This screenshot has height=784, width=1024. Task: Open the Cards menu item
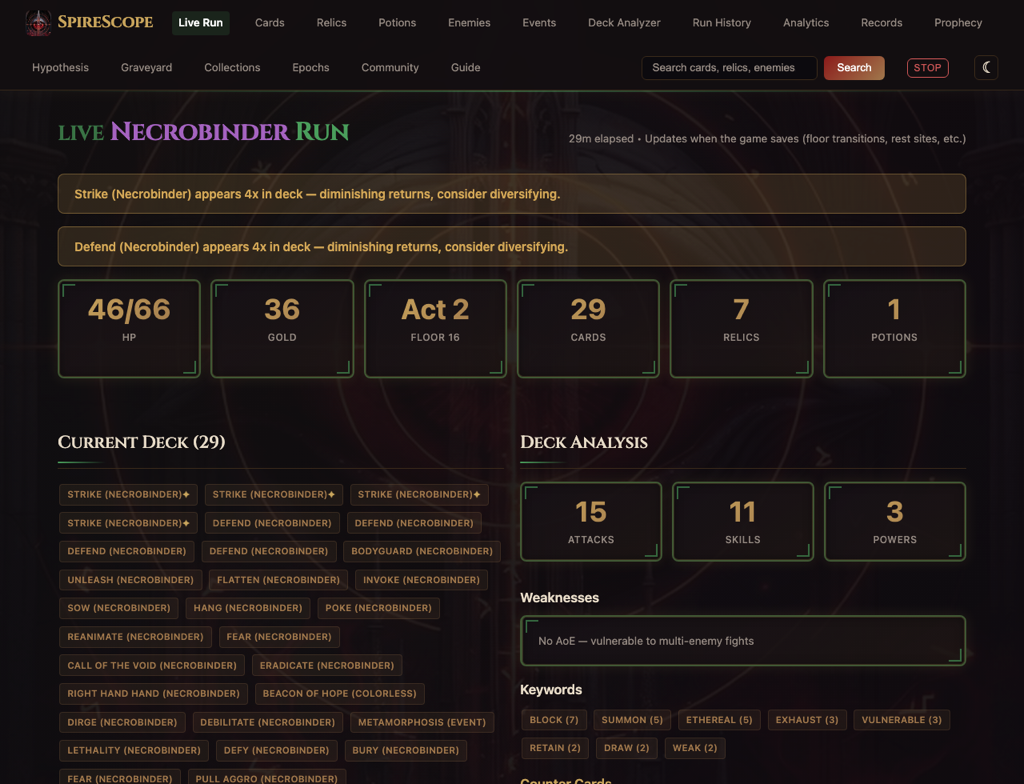click(270, 23)
